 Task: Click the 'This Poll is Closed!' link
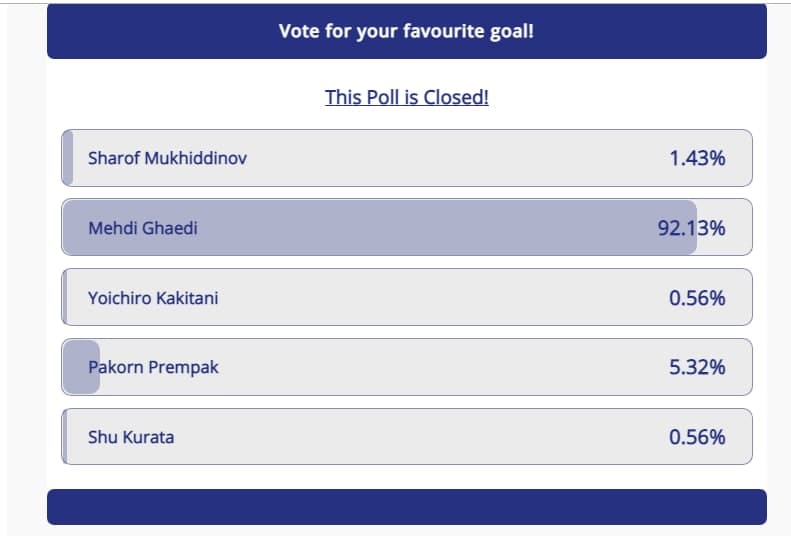click(407, 97)
